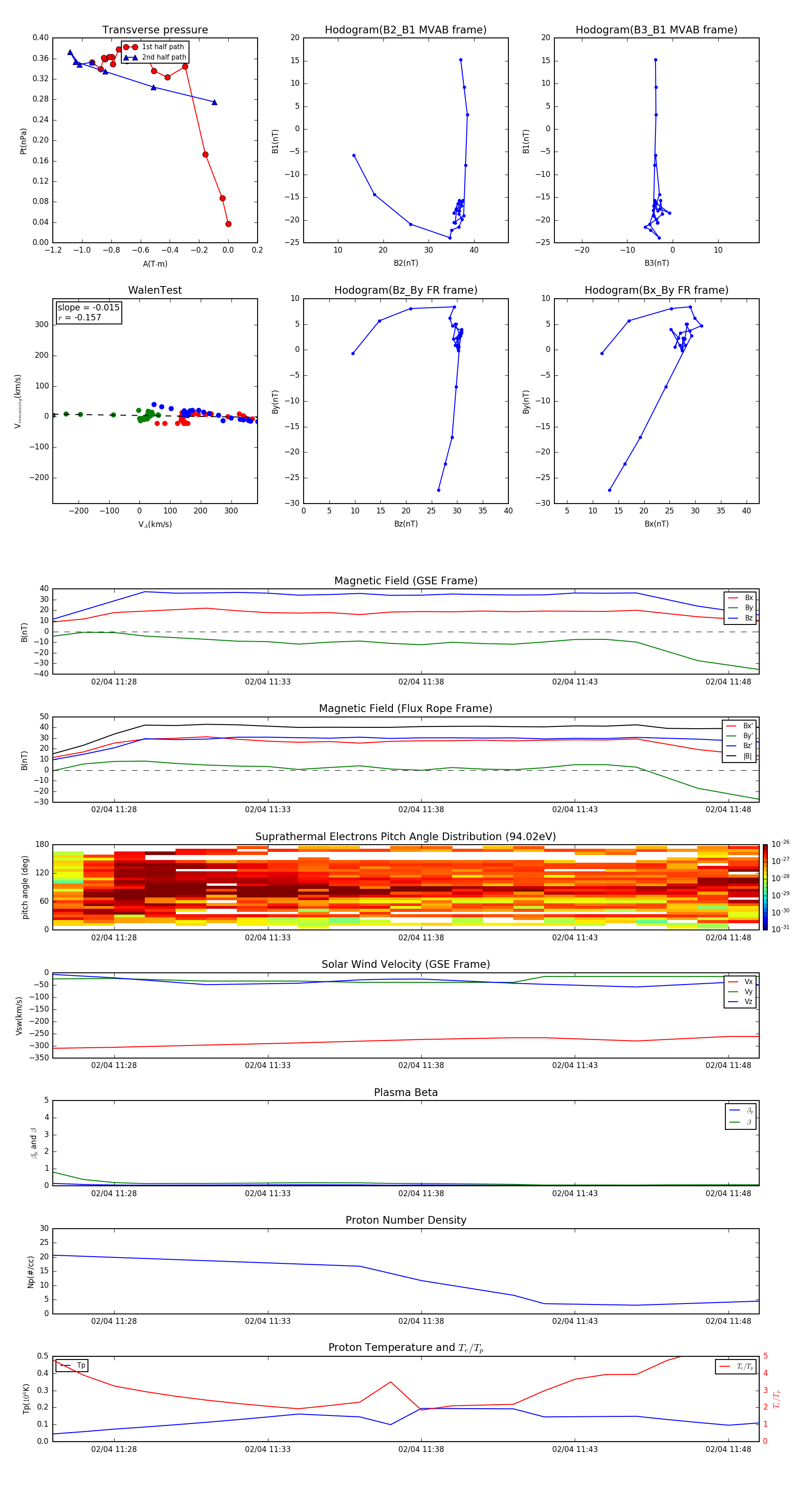The image size is (812, 1489).
Task: Click the 'Proton Number Density' title
Action: pyautogui.click(x=406, y=1220)
